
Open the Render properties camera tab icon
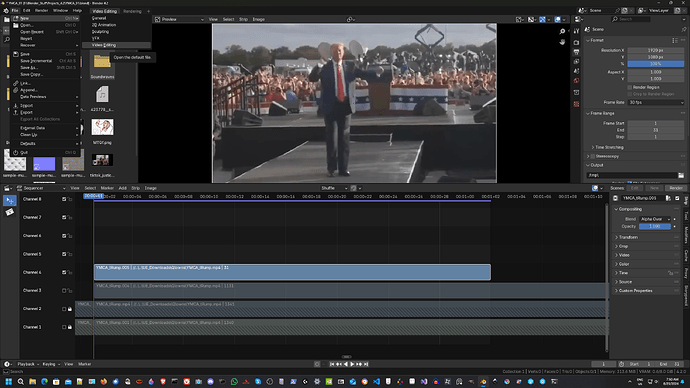[576, 42]
